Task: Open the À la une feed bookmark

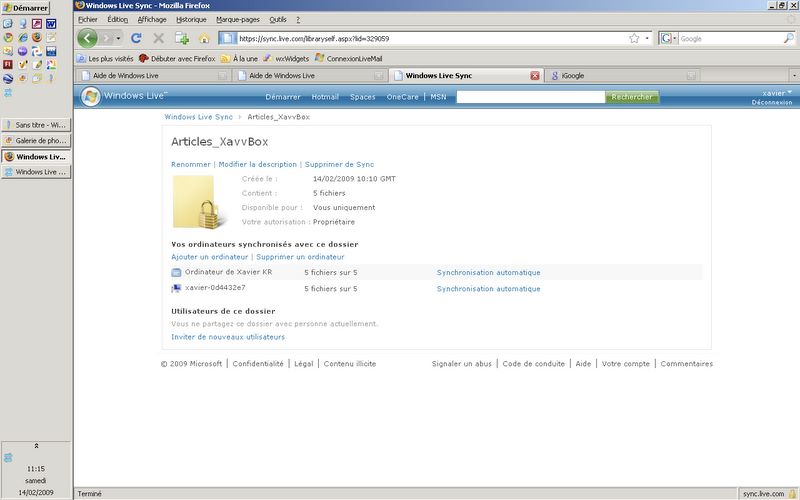Action: 239,59
